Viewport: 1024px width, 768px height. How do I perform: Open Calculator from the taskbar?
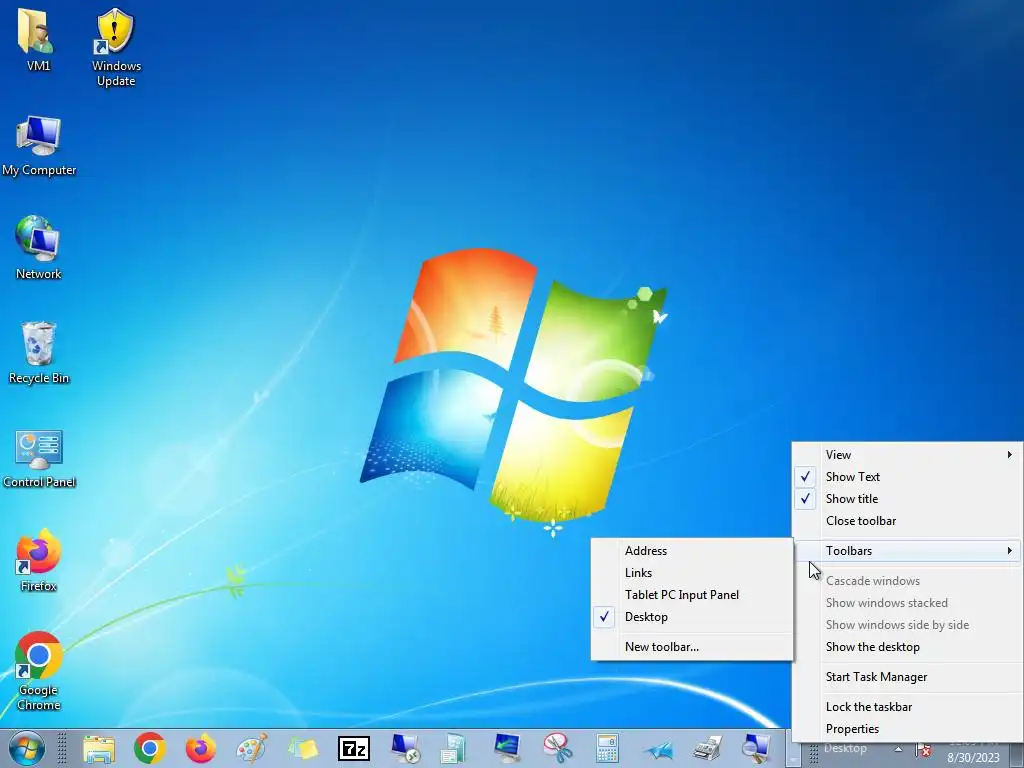coord(607,748)
